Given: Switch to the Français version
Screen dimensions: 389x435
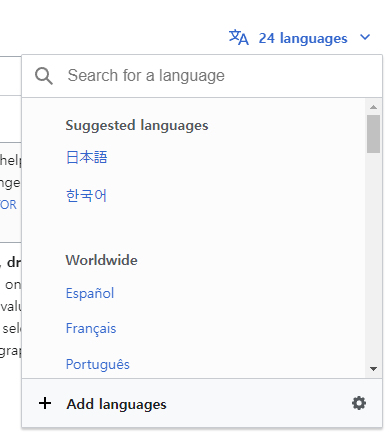Looking at the screenshot, I should tap(91, 329).
